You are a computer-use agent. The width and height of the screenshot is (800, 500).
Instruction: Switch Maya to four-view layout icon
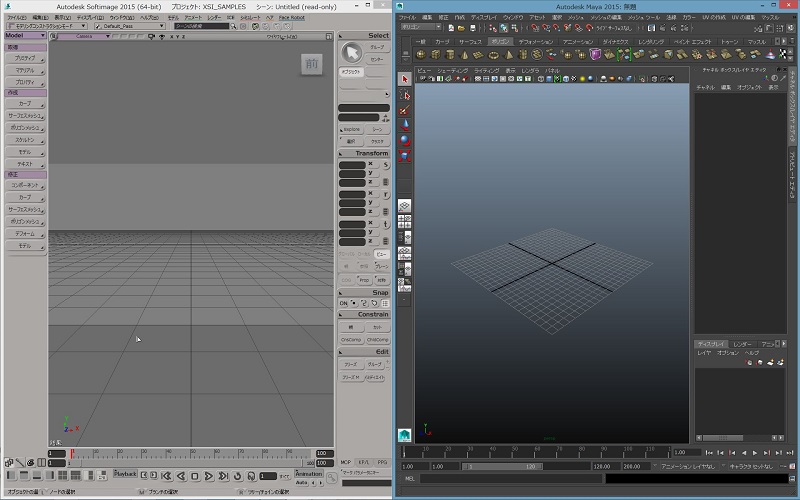coord(405,222)
